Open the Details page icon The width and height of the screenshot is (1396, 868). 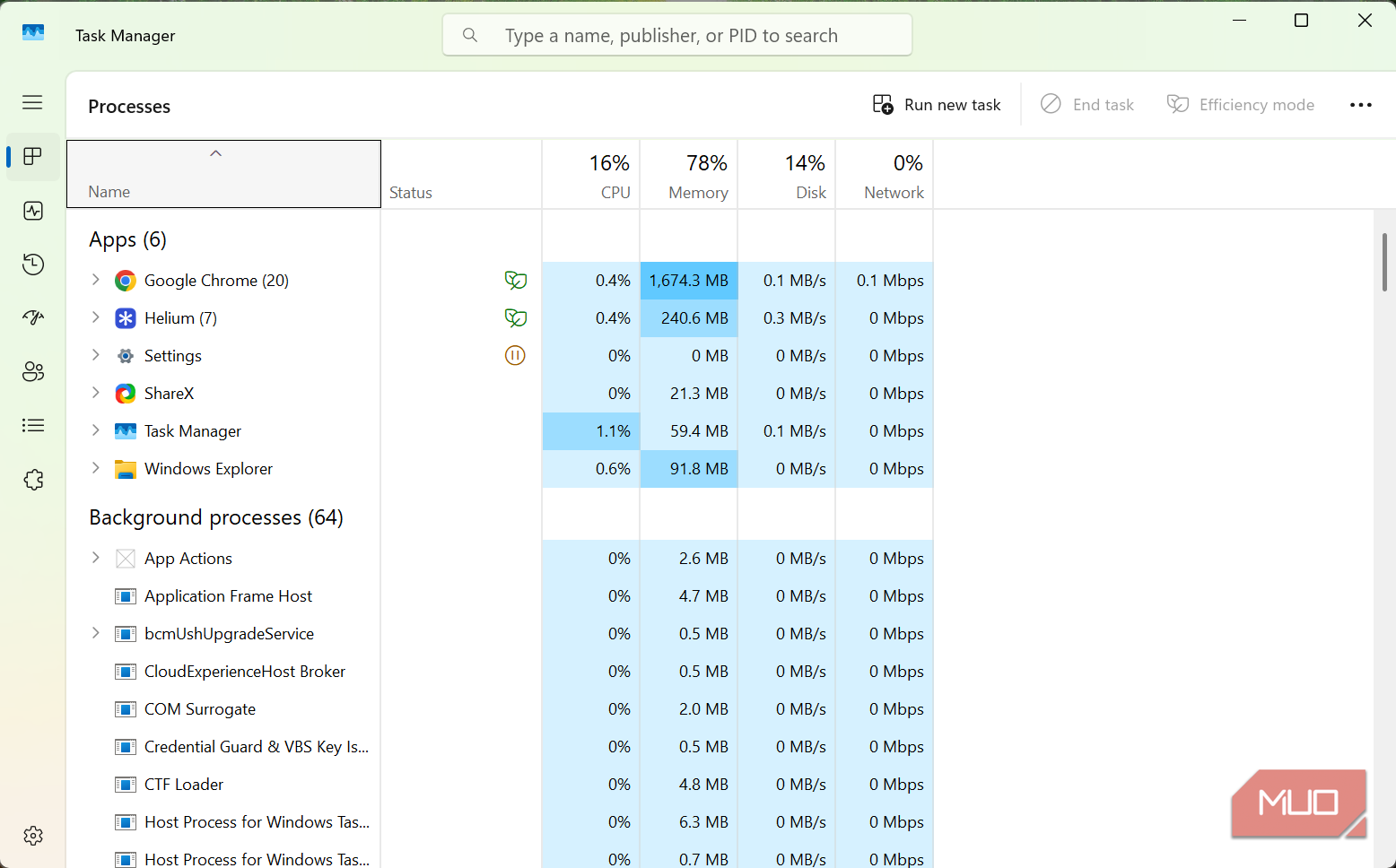coord(33,425)
